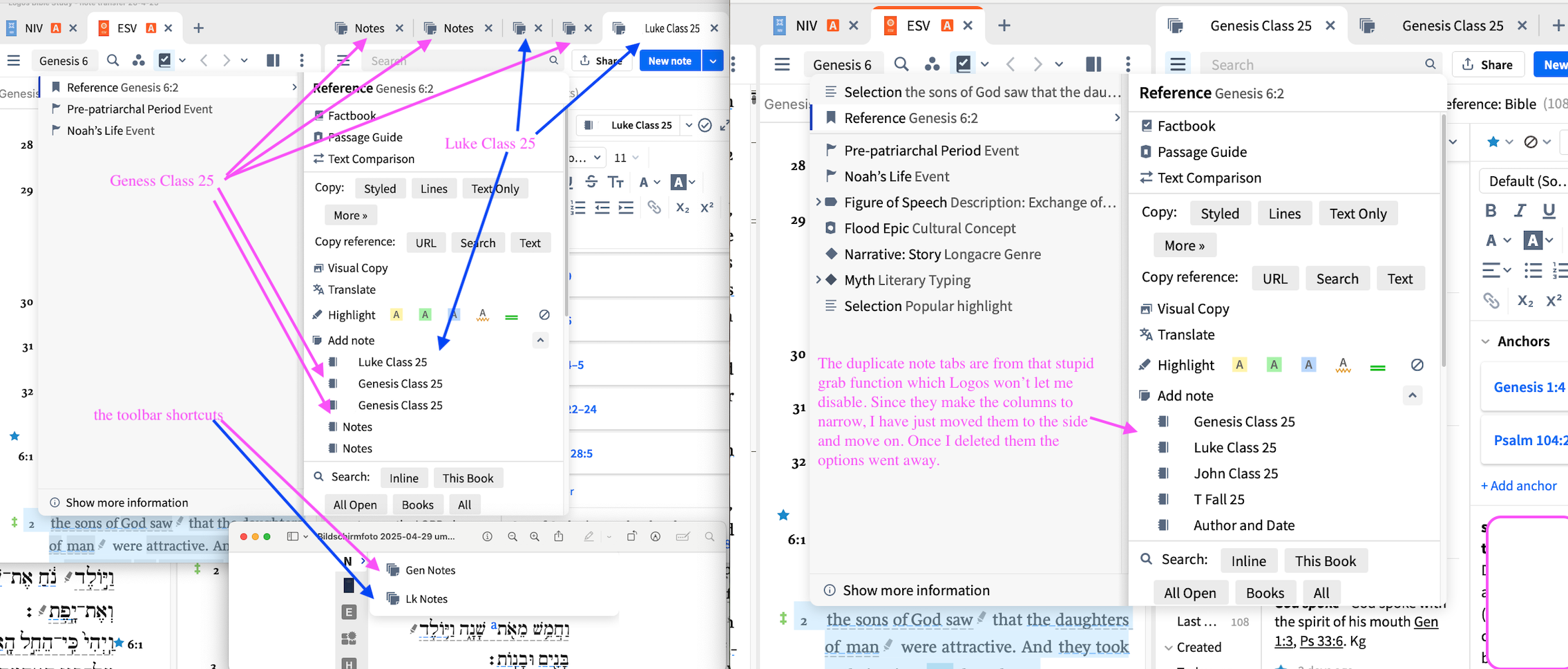The image size is (1568, 669).
Task: Click the Genesis 6 reference box in left window
Action: point(64,61)
